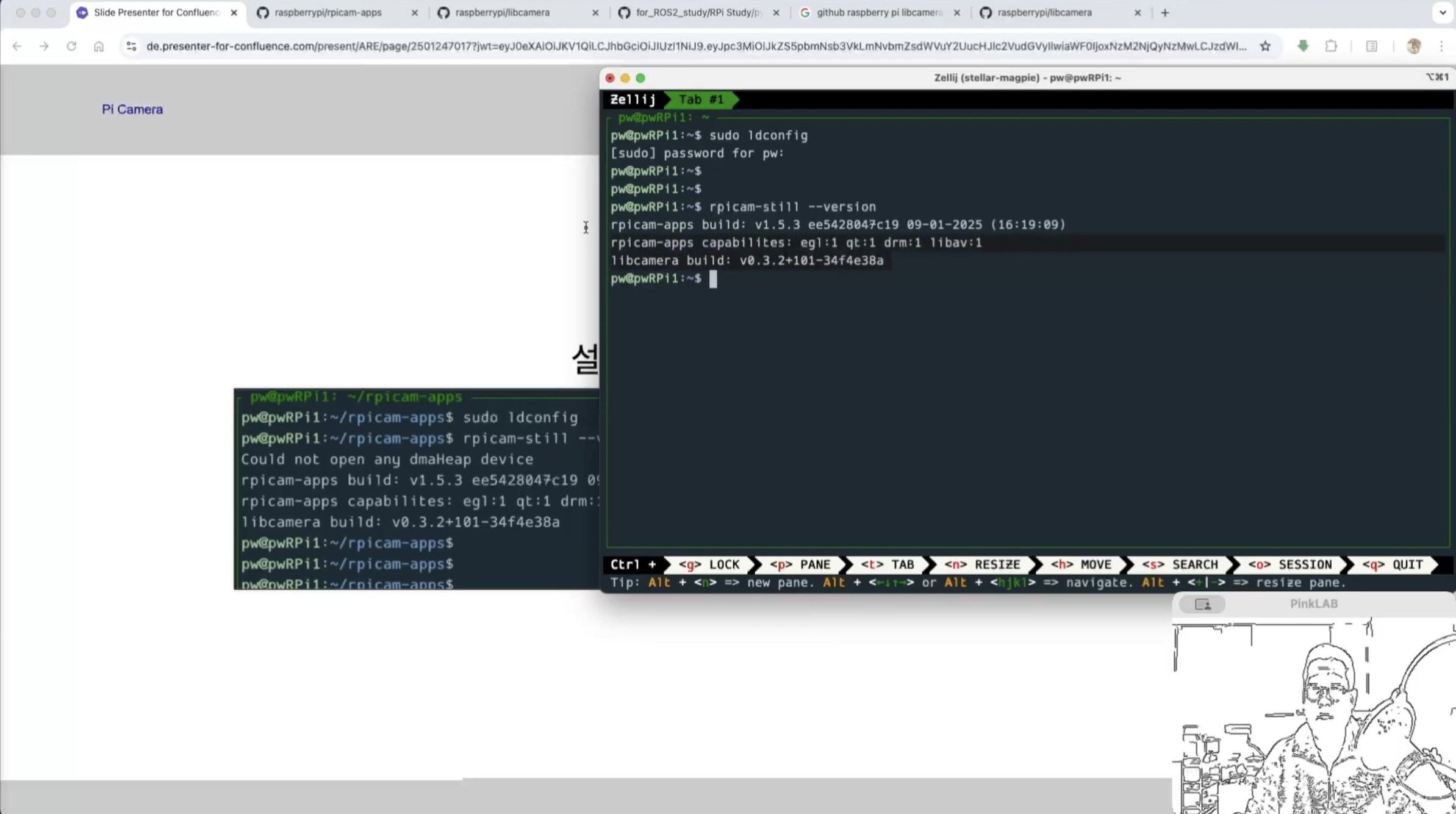
Task: Click the green download arrow icon
Action: [x=1303, y=46]
